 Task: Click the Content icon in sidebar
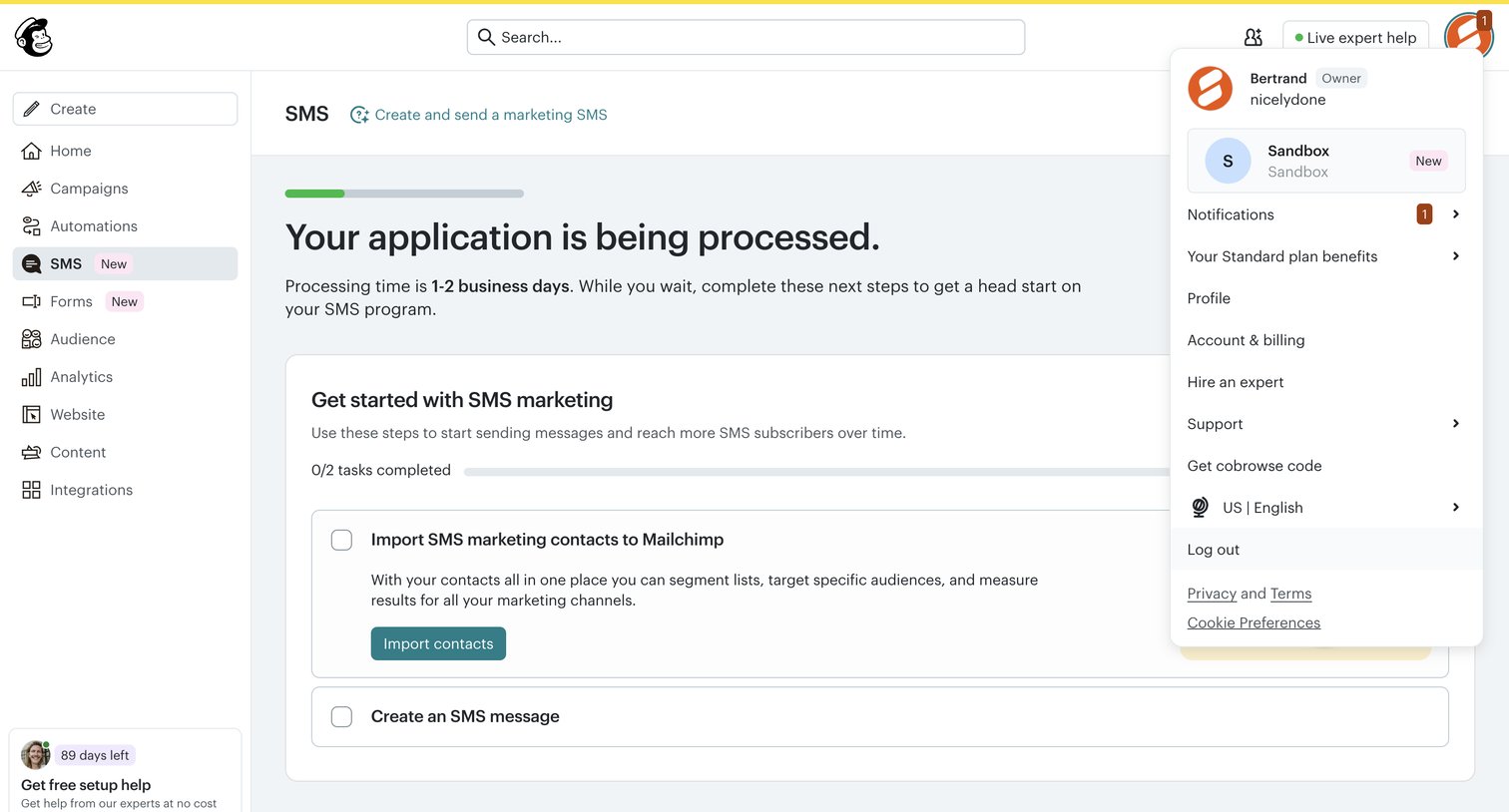tap(32, 452)
